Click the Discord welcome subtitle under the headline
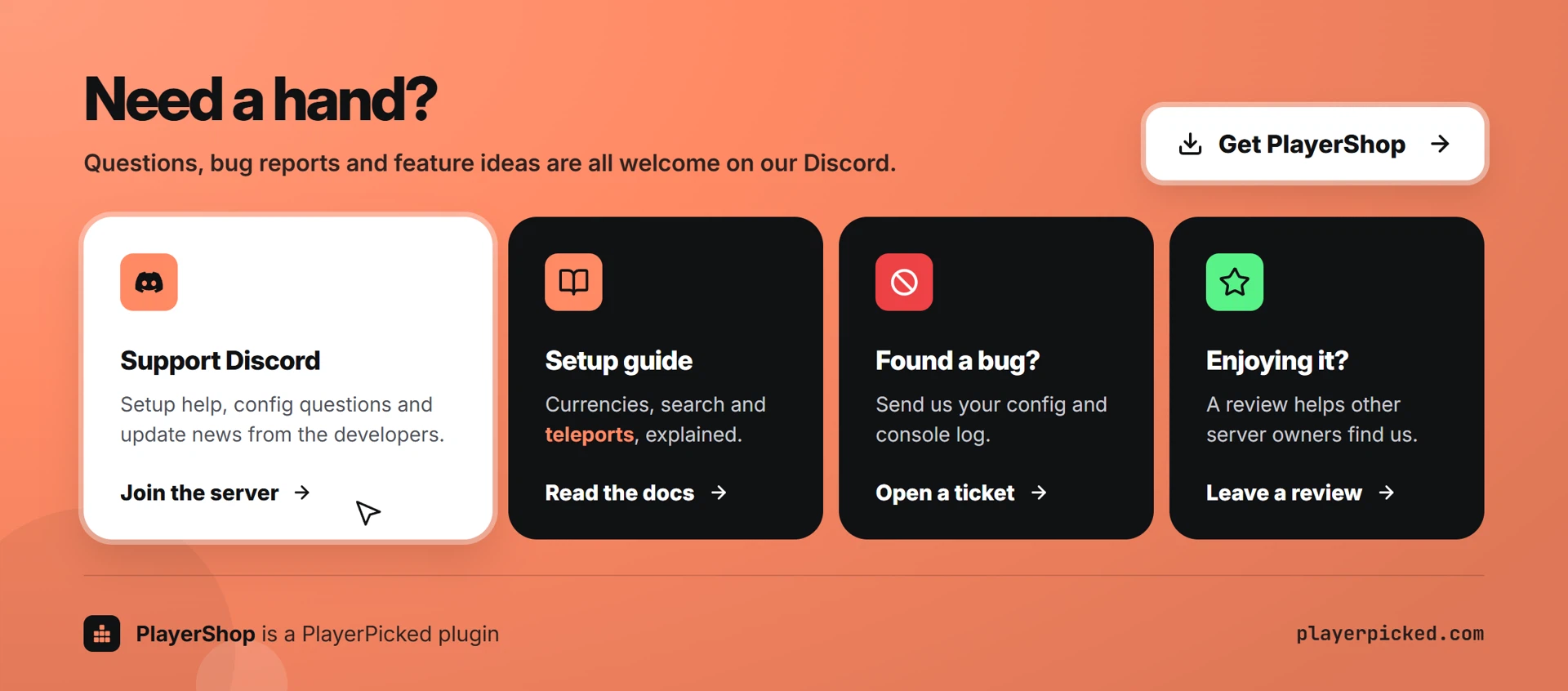Image resolution: width=1568 pixels, height=691 pixels. coord(490,163)
